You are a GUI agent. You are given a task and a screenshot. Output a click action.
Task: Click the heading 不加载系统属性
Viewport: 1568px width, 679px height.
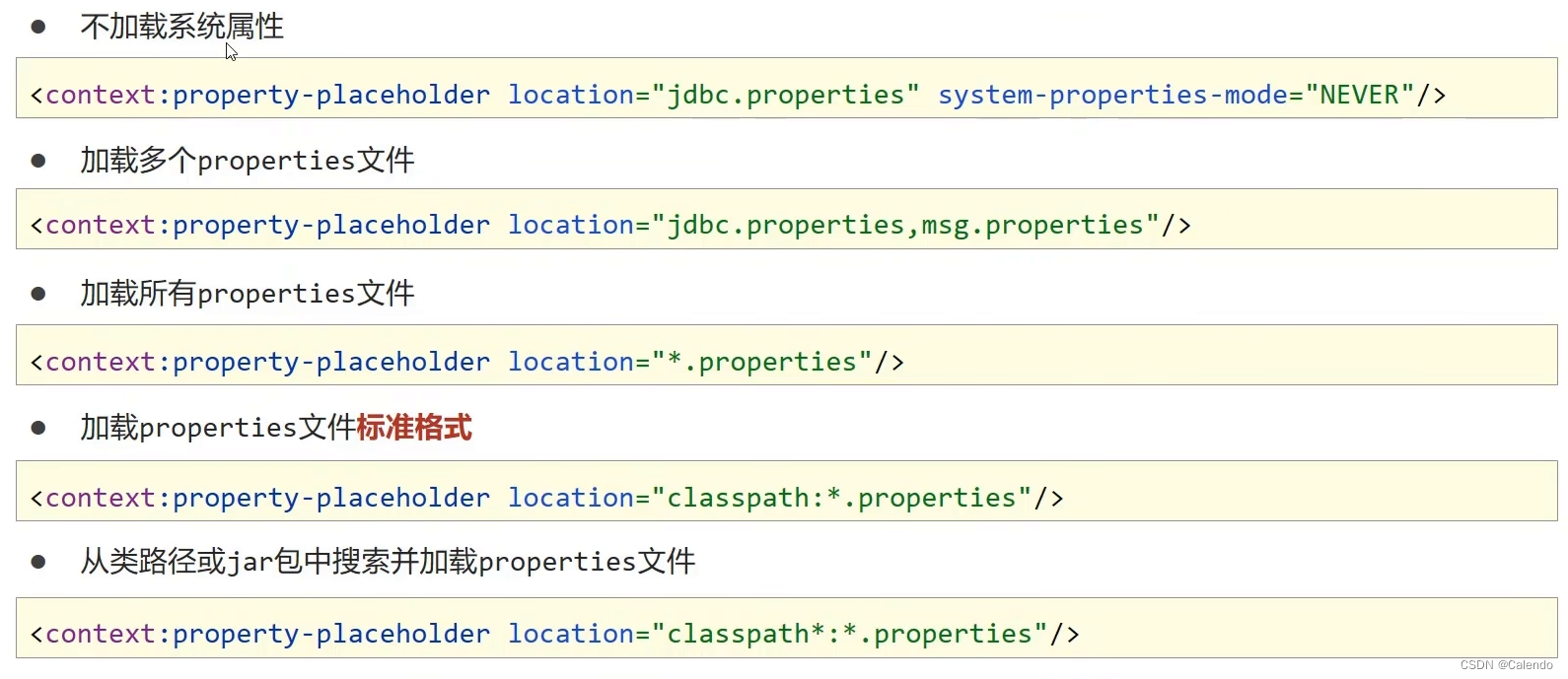[182, 27]
